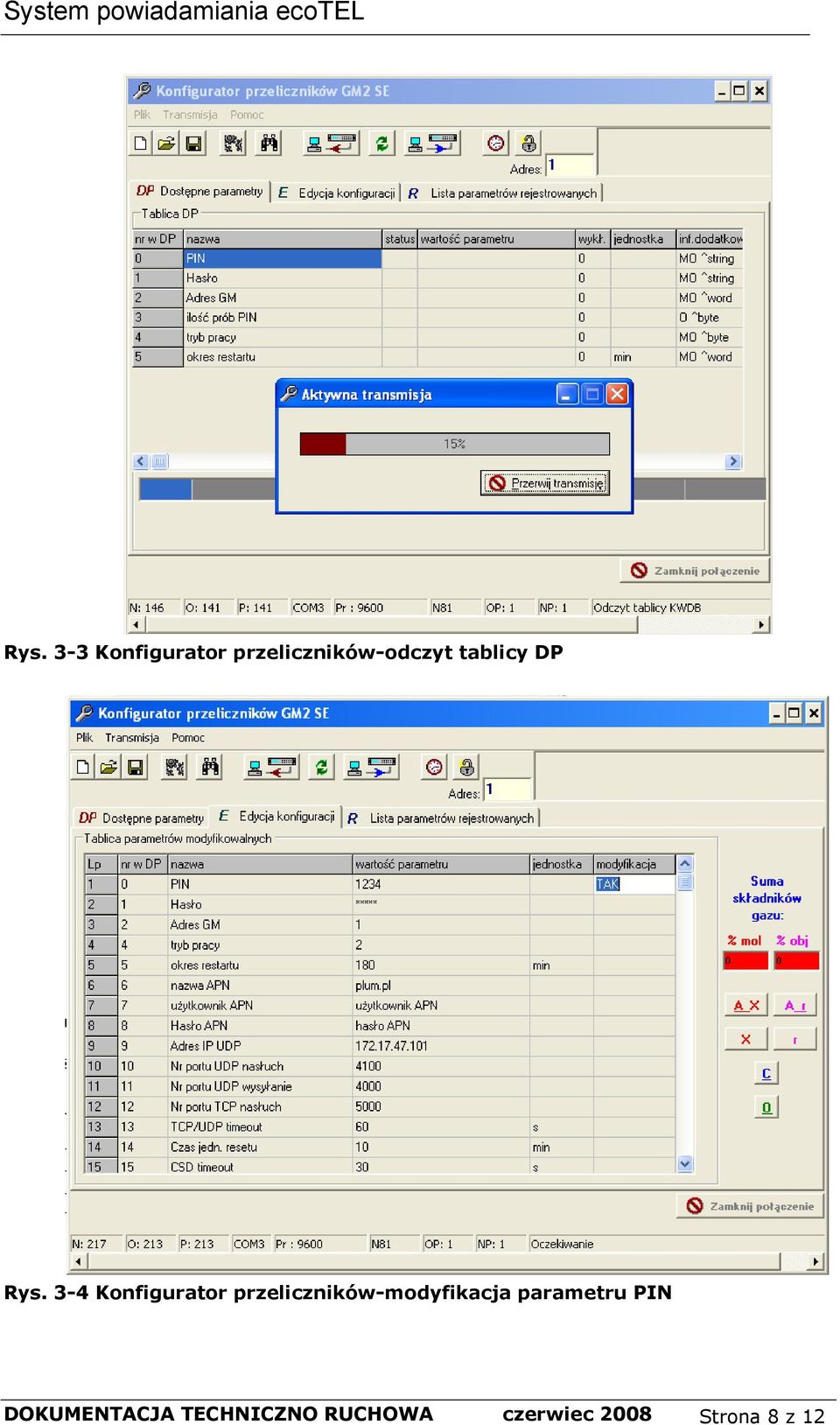Click Zamknij połączenie button in lower window

coord(750,1206)
